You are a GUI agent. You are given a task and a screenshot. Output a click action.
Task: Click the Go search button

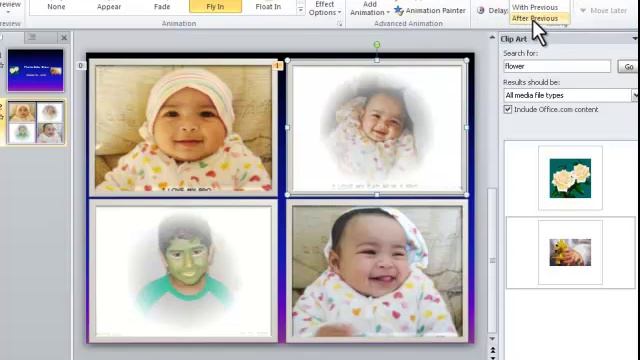coord(629,67)
